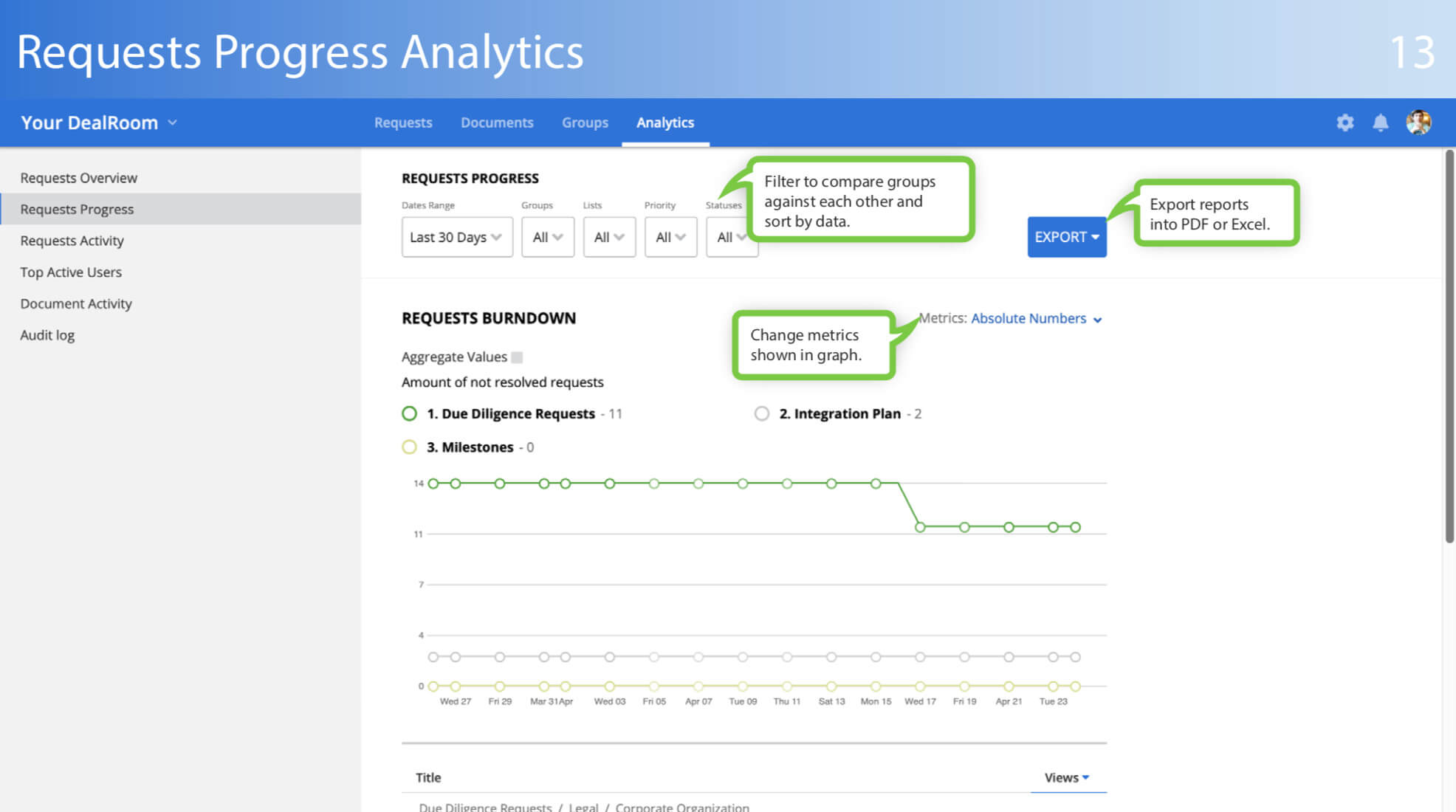The height and width of the screenshot is (812, 1456).
Task: Open Document Activity in the sidebar
Action: pyautogui.click(x=180, y=303)
